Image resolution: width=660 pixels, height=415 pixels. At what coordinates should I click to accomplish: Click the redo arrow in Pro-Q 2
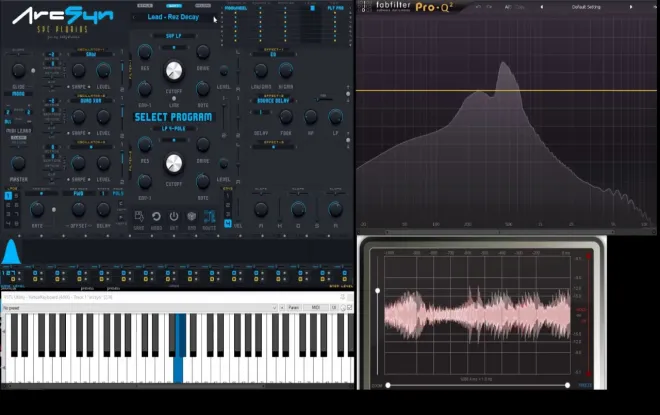coord(489,7)
